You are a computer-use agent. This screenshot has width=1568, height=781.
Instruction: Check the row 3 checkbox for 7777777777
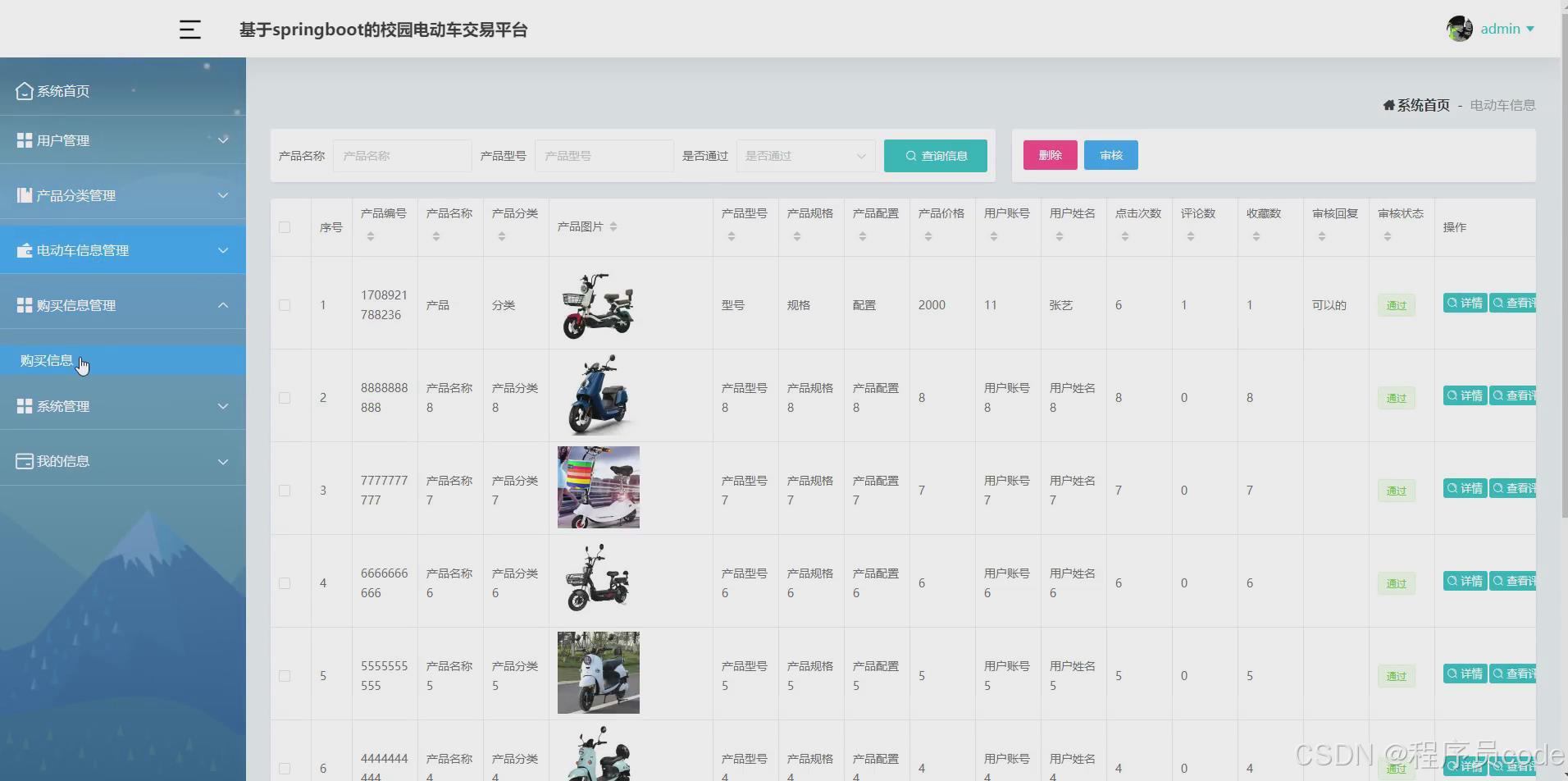[285, 491]
